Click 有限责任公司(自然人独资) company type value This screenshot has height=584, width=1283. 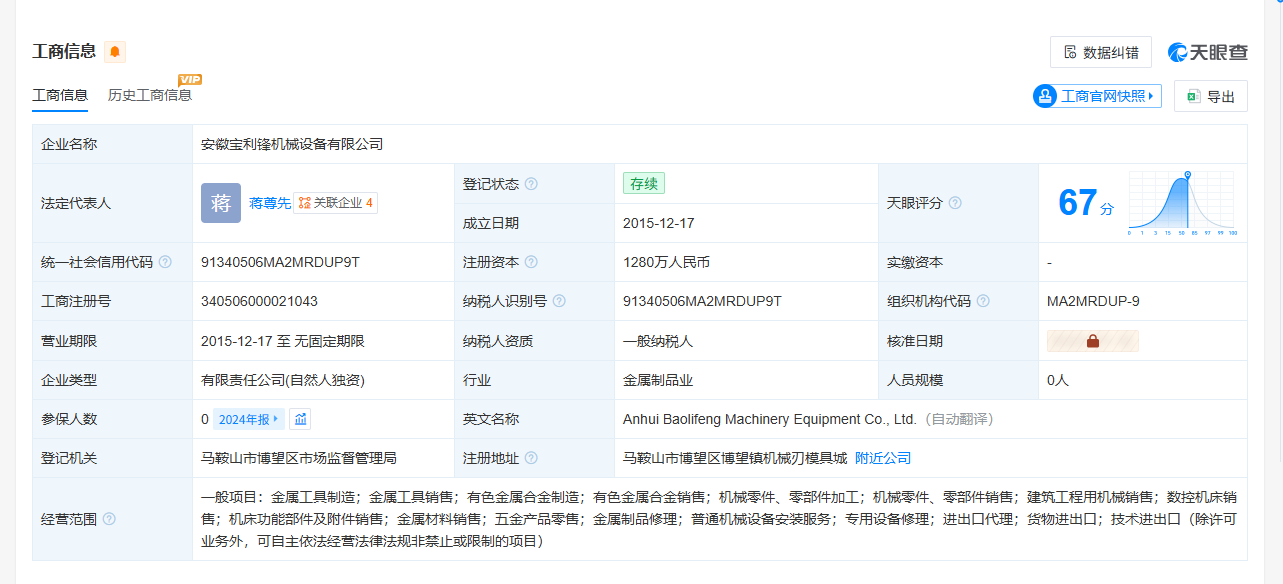point(283,380)
